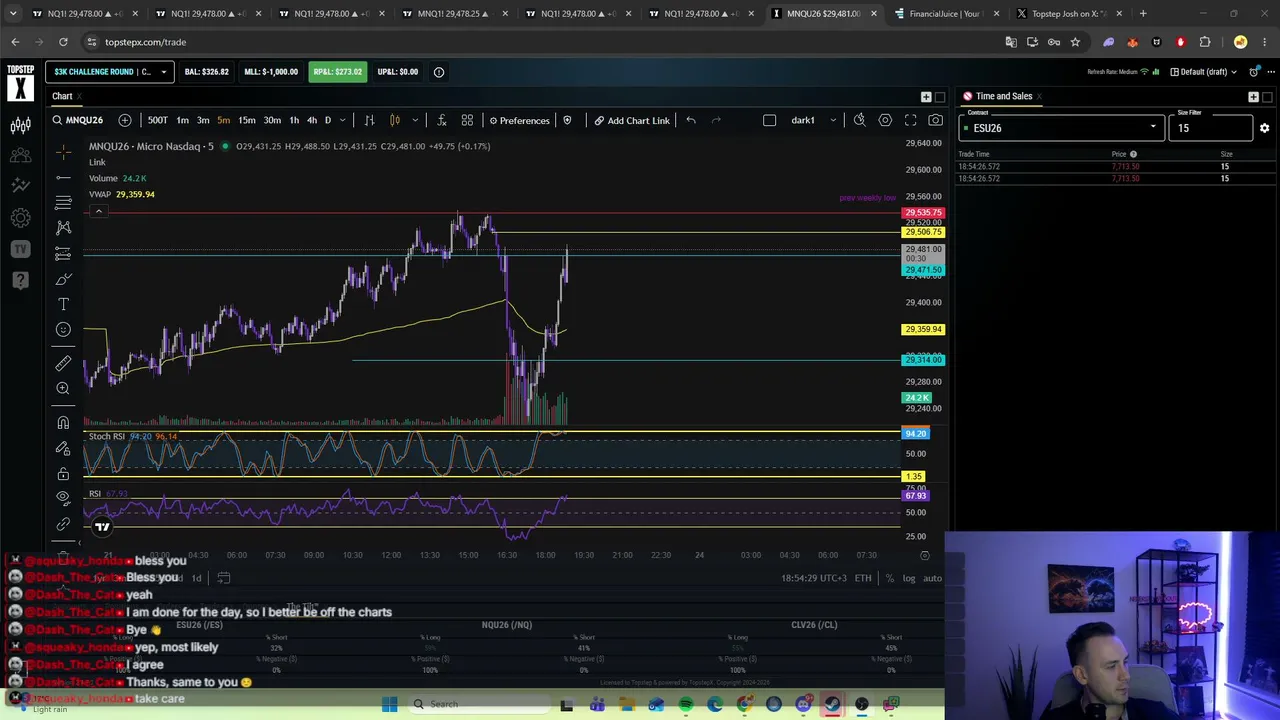Image resolution: width=1280 pixels, height=720 pixels.
Task: Switch chart to 1m interval
Action: (182, 120)
